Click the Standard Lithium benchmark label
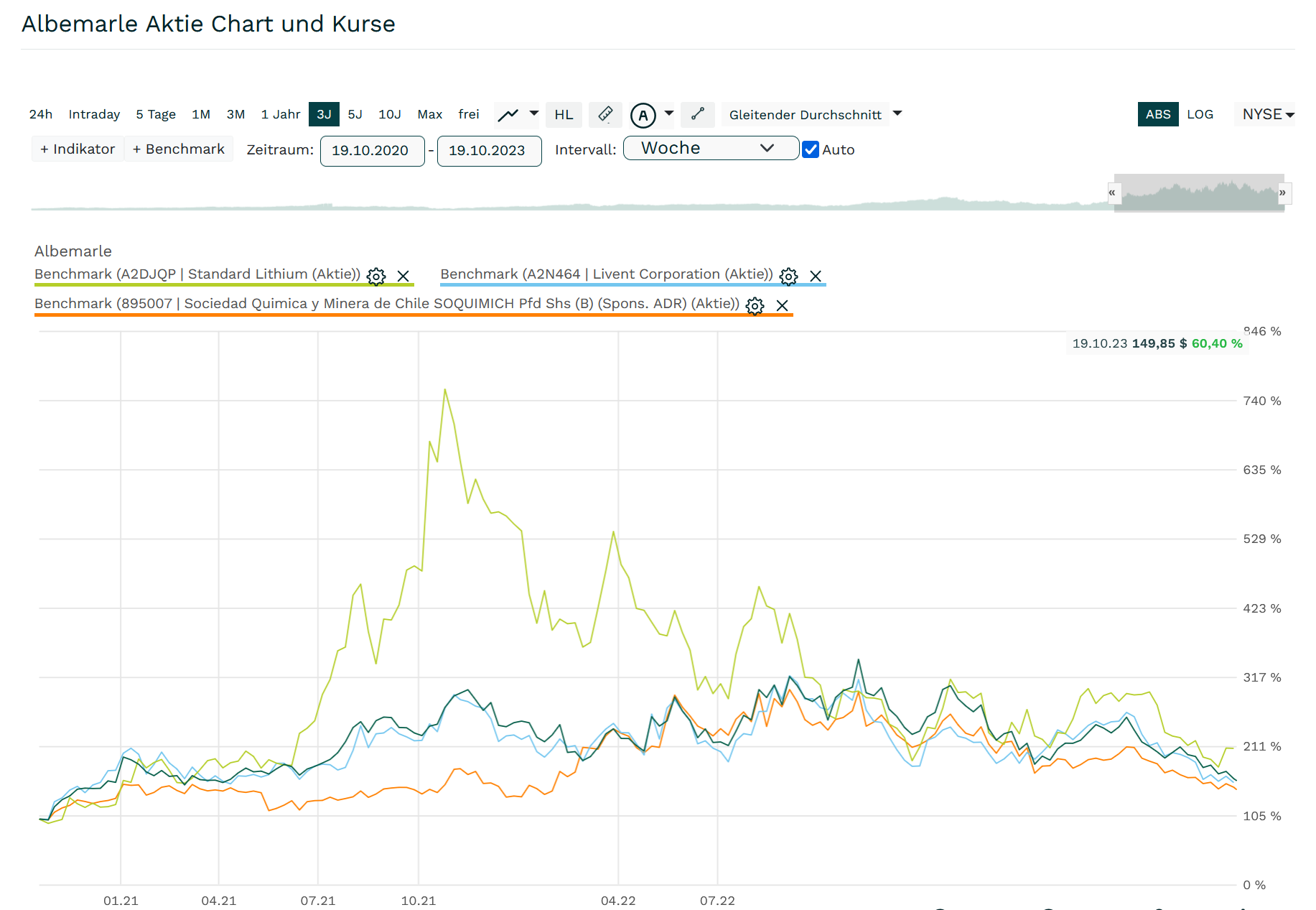 (x=197, y=274)
